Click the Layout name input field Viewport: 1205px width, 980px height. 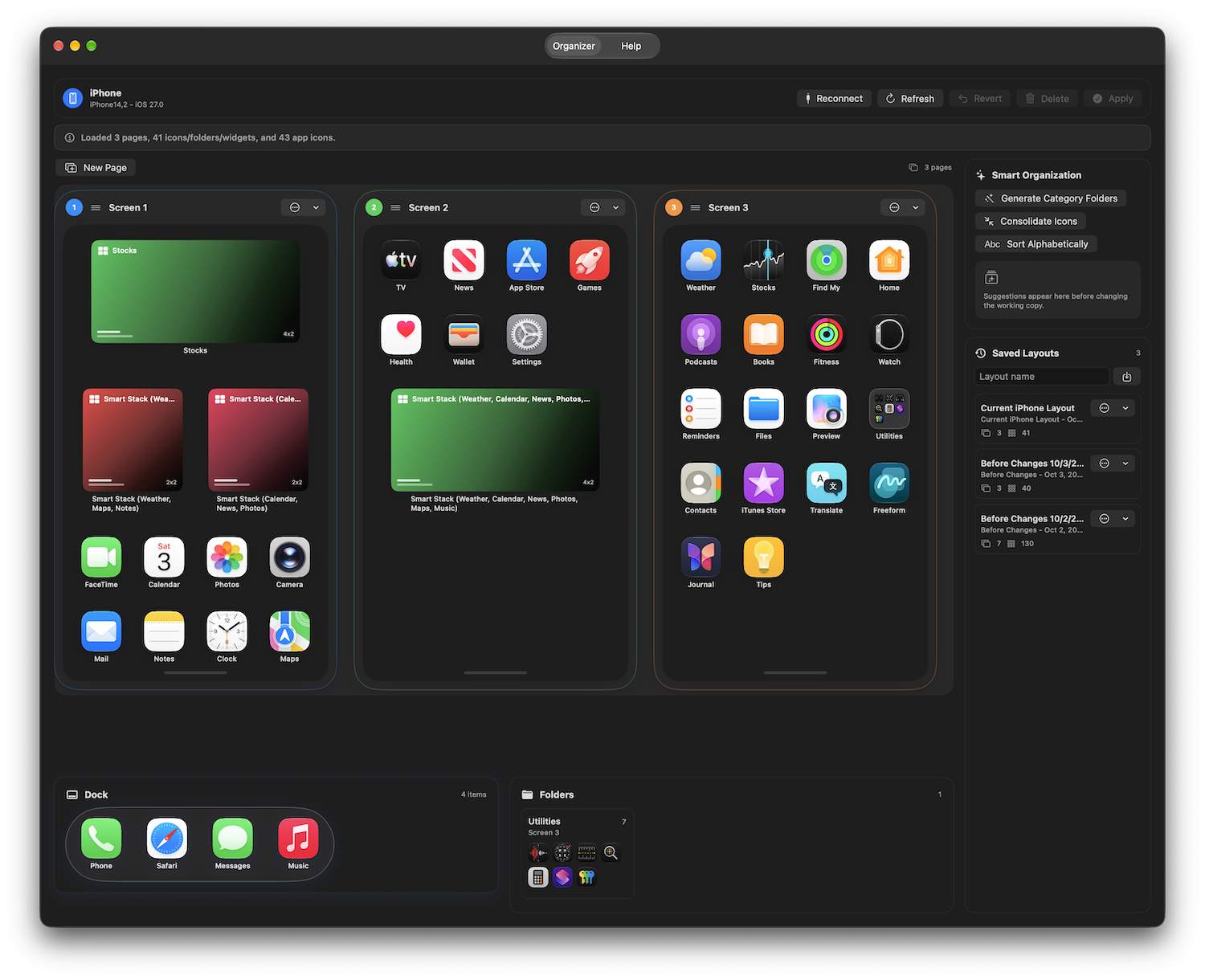[x=1042, y=377]
